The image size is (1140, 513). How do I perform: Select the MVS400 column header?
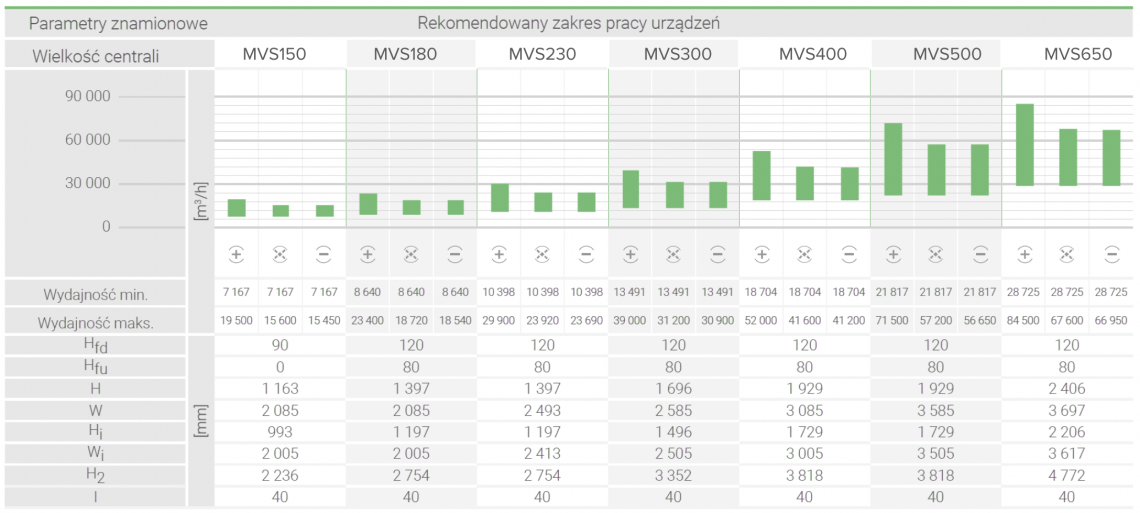805,54
